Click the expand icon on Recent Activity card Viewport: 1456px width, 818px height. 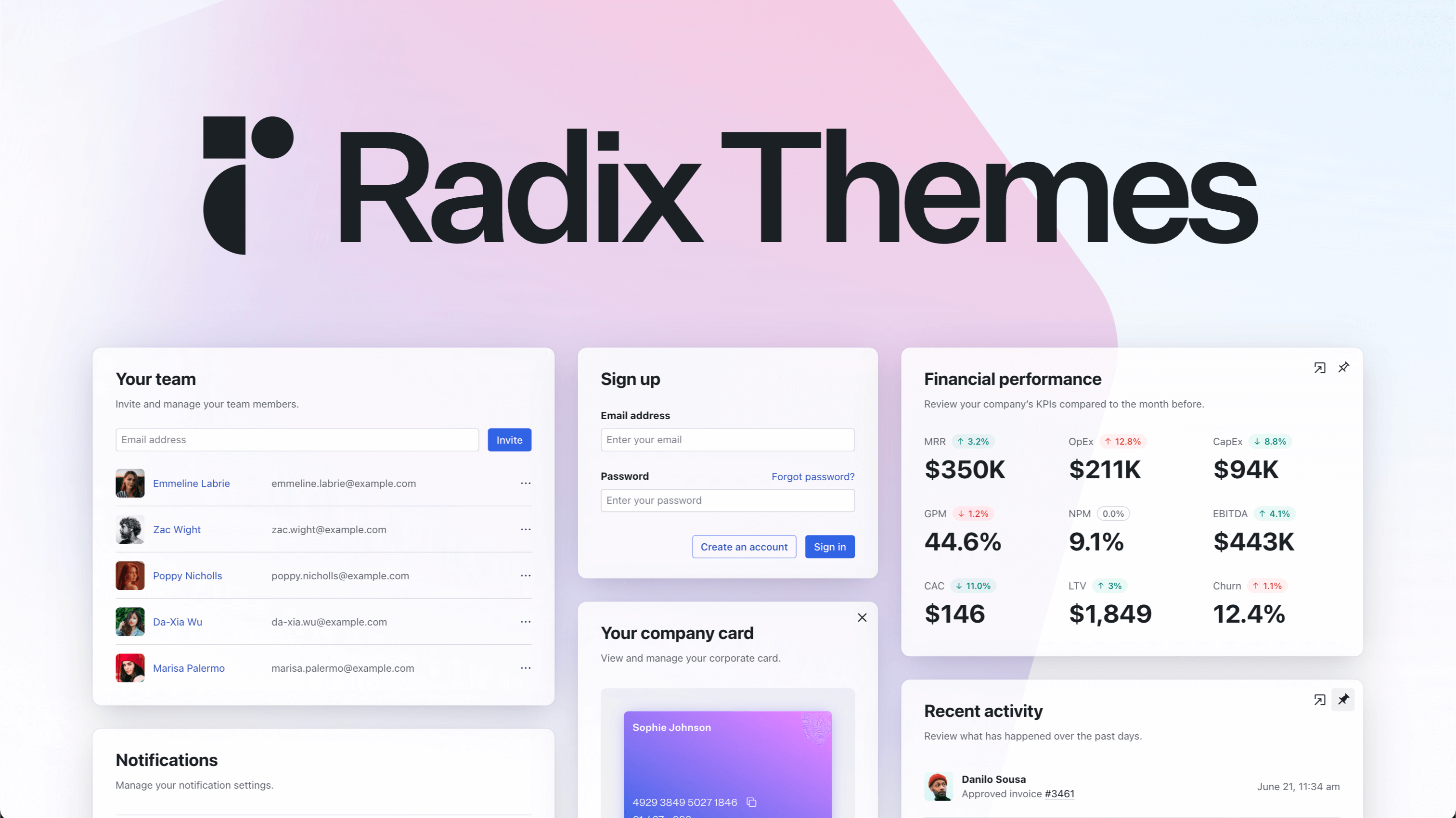[1320, 699]
